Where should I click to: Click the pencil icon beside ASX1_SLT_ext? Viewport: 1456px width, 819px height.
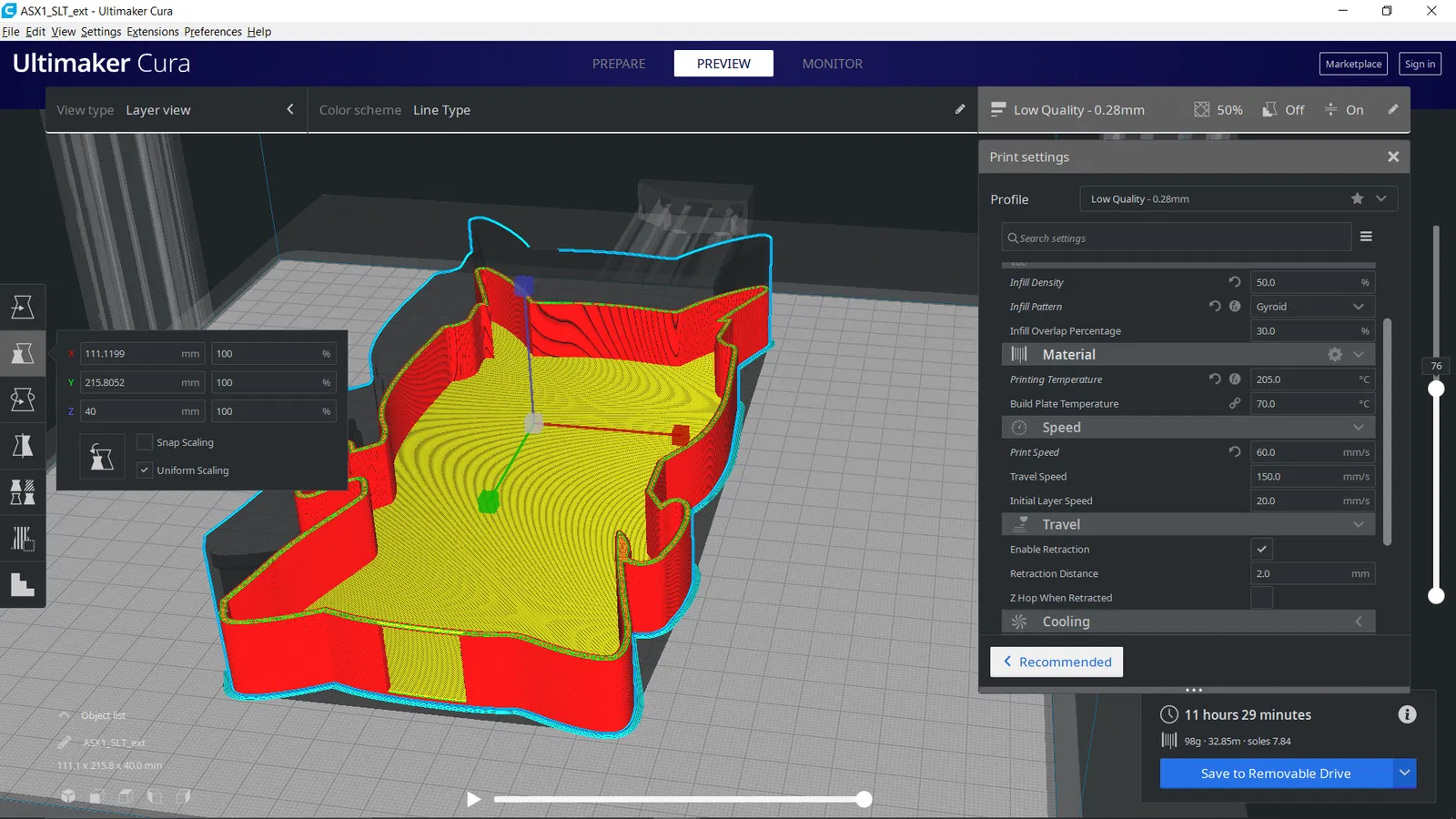[x=65, y=743]
